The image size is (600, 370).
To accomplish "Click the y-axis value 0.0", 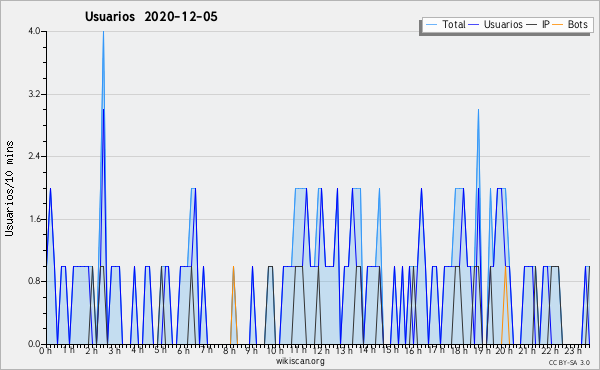I will (x=34, y=344).
